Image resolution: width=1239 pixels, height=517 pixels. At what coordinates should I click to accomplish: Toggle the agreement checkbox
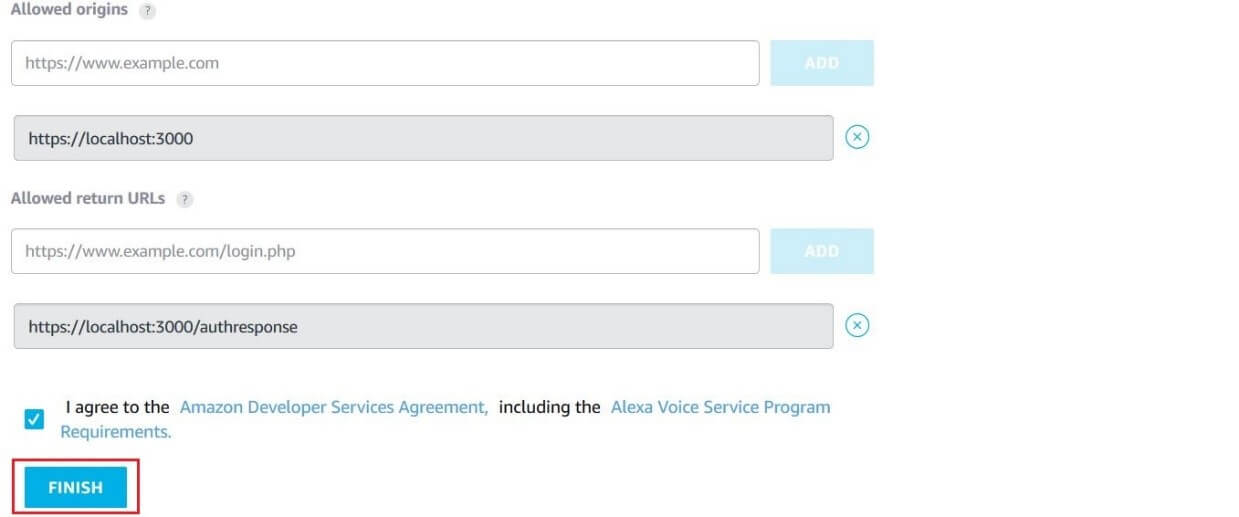pos(34,419)
